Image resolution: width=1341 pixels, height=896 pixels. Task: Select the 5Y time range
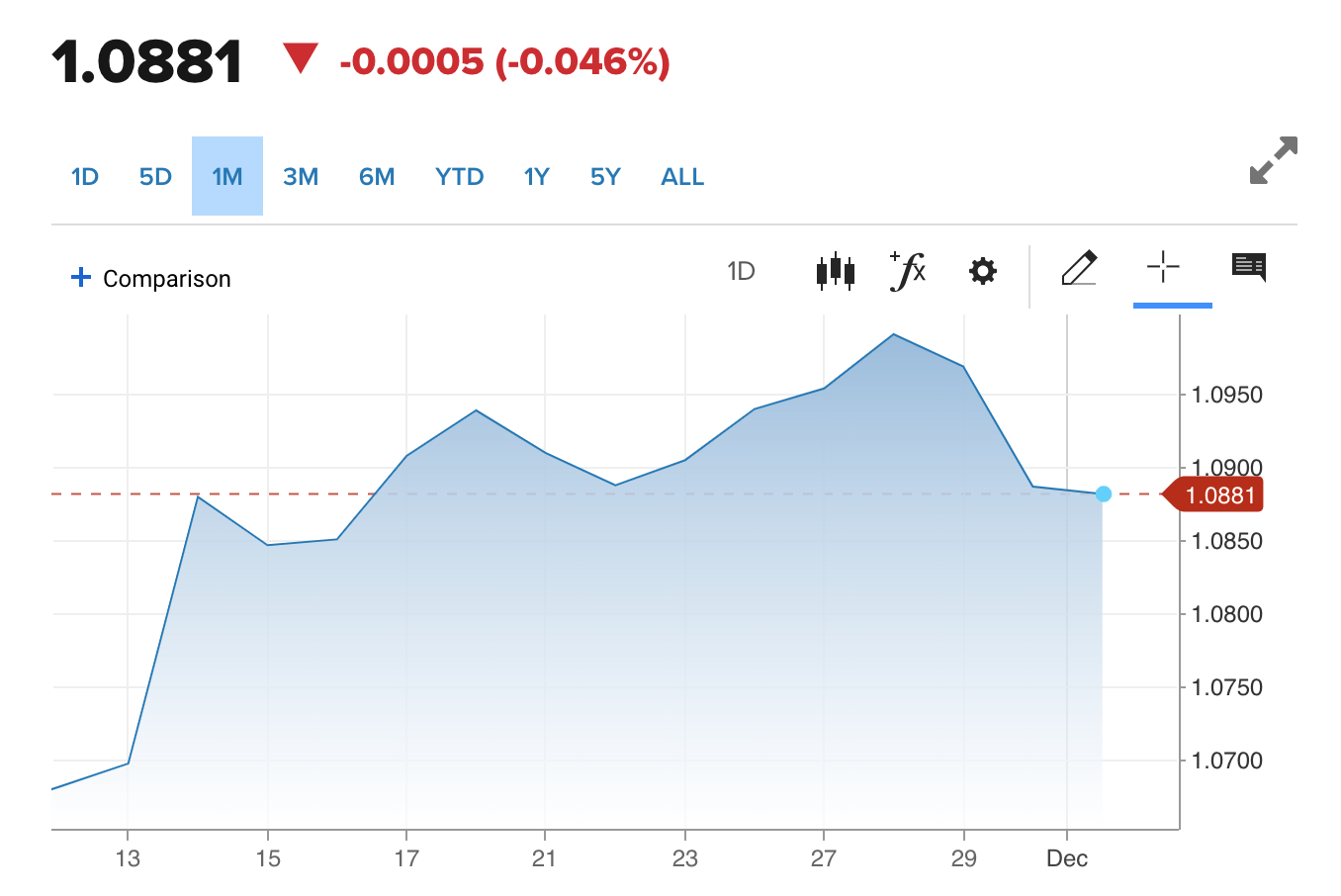click(605, 177)
